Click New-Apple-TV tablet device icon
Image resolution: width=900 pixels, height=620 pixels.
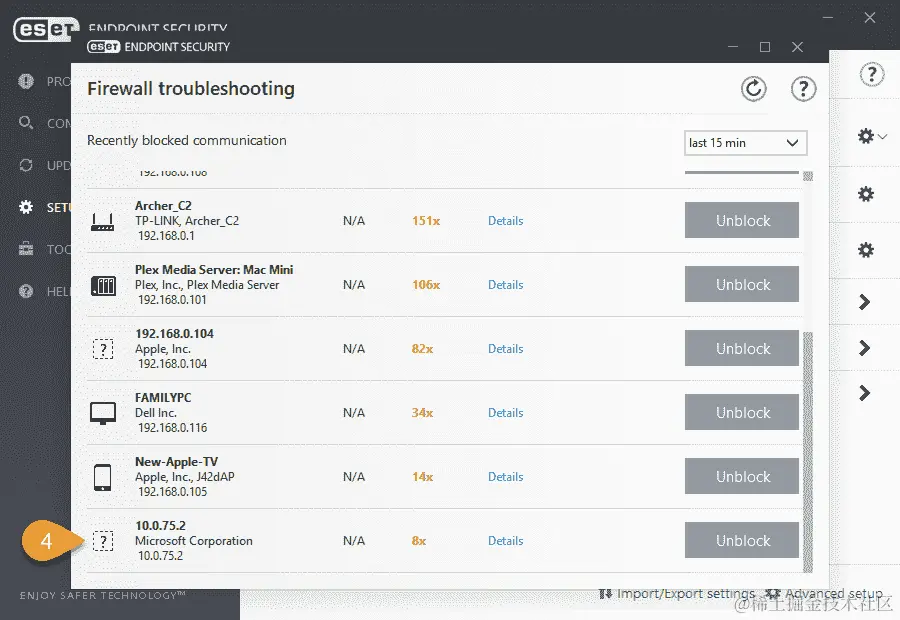click(x=103, y=477)
